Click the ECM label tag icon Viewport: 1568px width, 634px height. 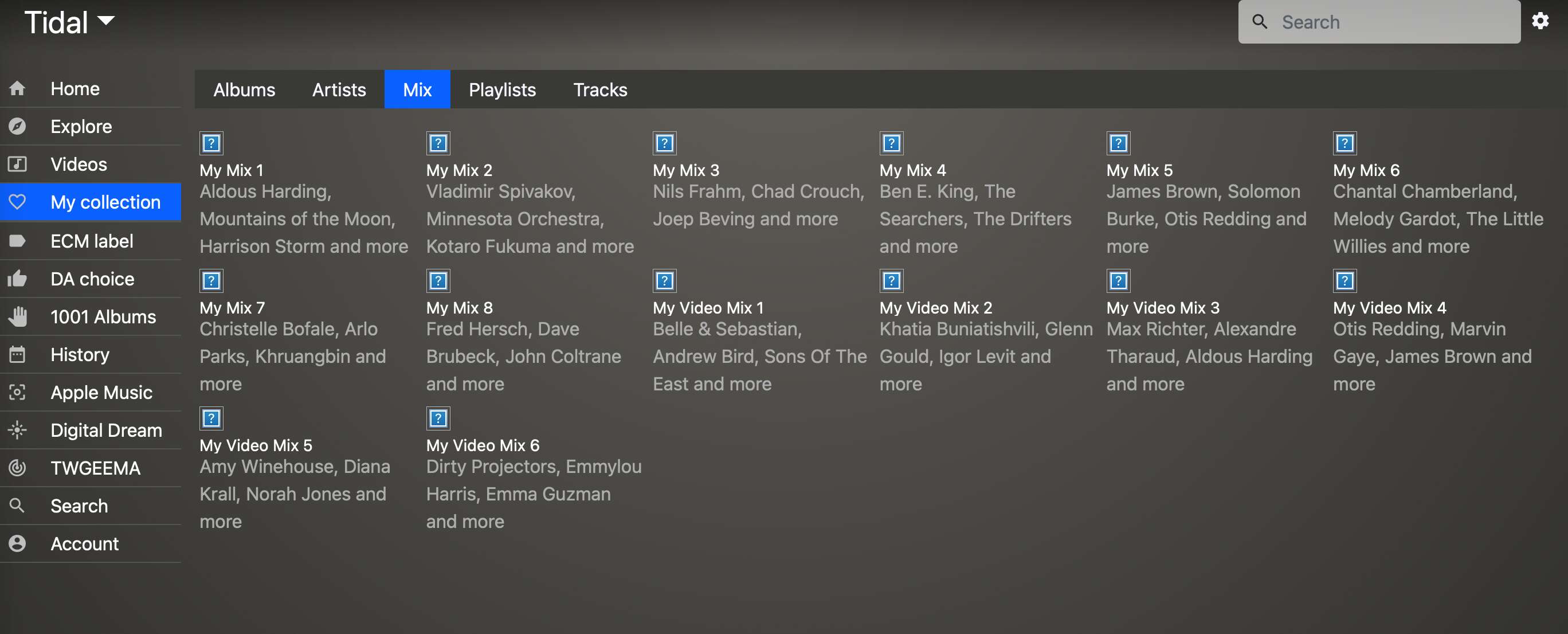tap(17, 241)
